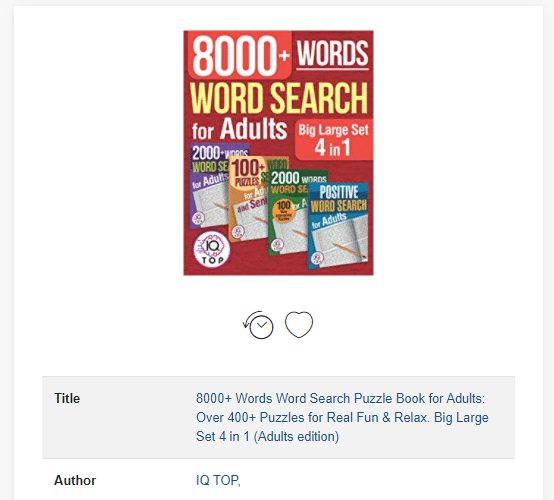Screen dimensions: 554x500
Task: Click the gray Title row background
Action: click(278, 417)
